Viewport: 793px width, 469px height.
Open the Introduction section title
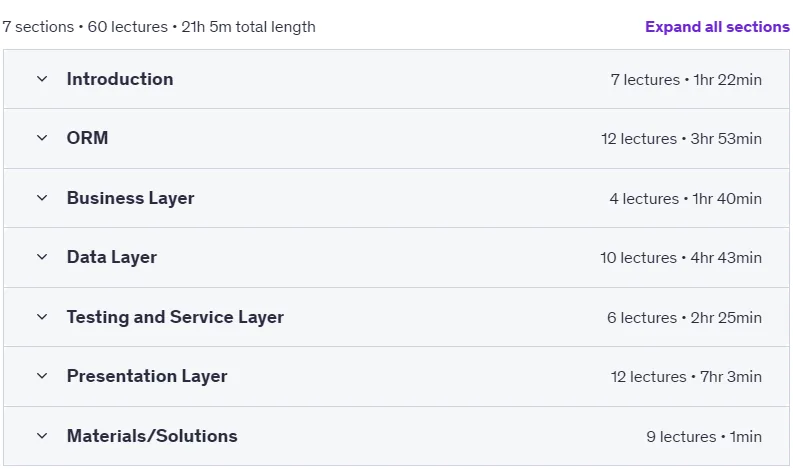click(x=120, y=79)
